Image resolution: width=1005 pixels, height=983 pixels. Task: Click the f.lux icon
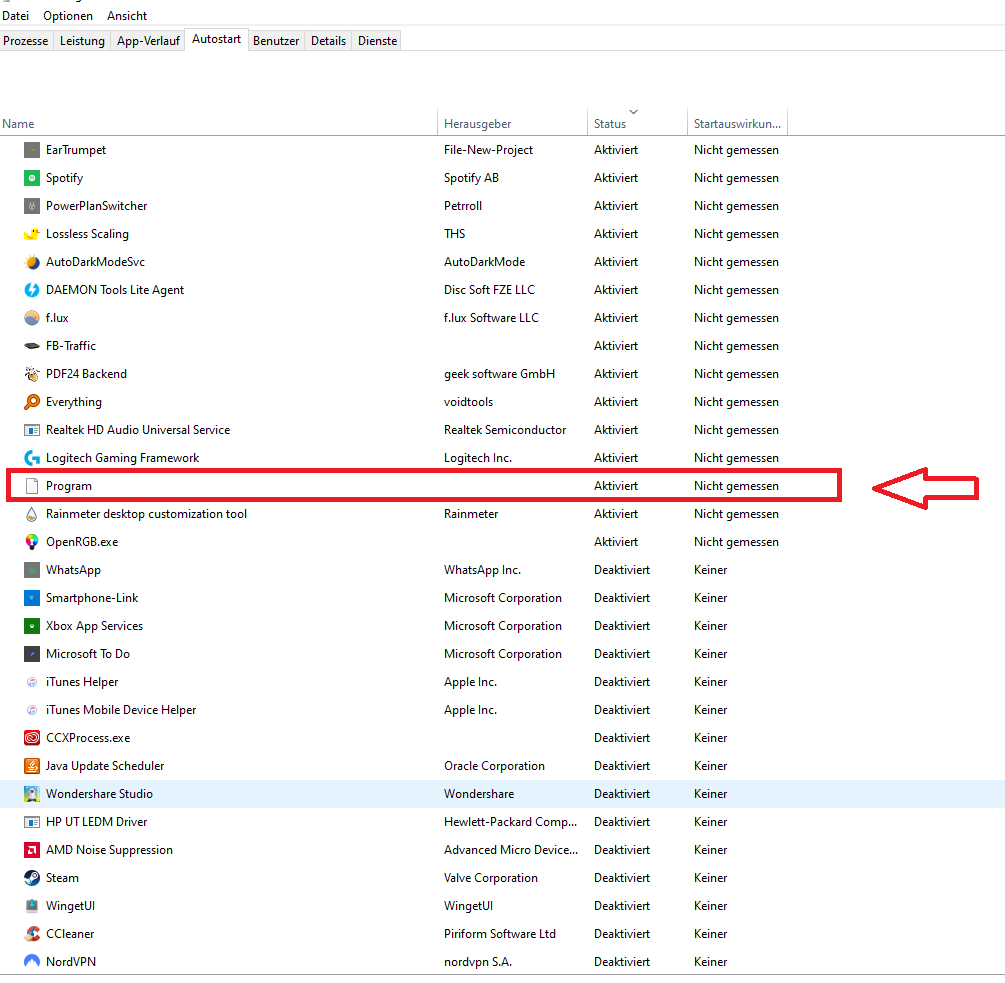[31, 318]
